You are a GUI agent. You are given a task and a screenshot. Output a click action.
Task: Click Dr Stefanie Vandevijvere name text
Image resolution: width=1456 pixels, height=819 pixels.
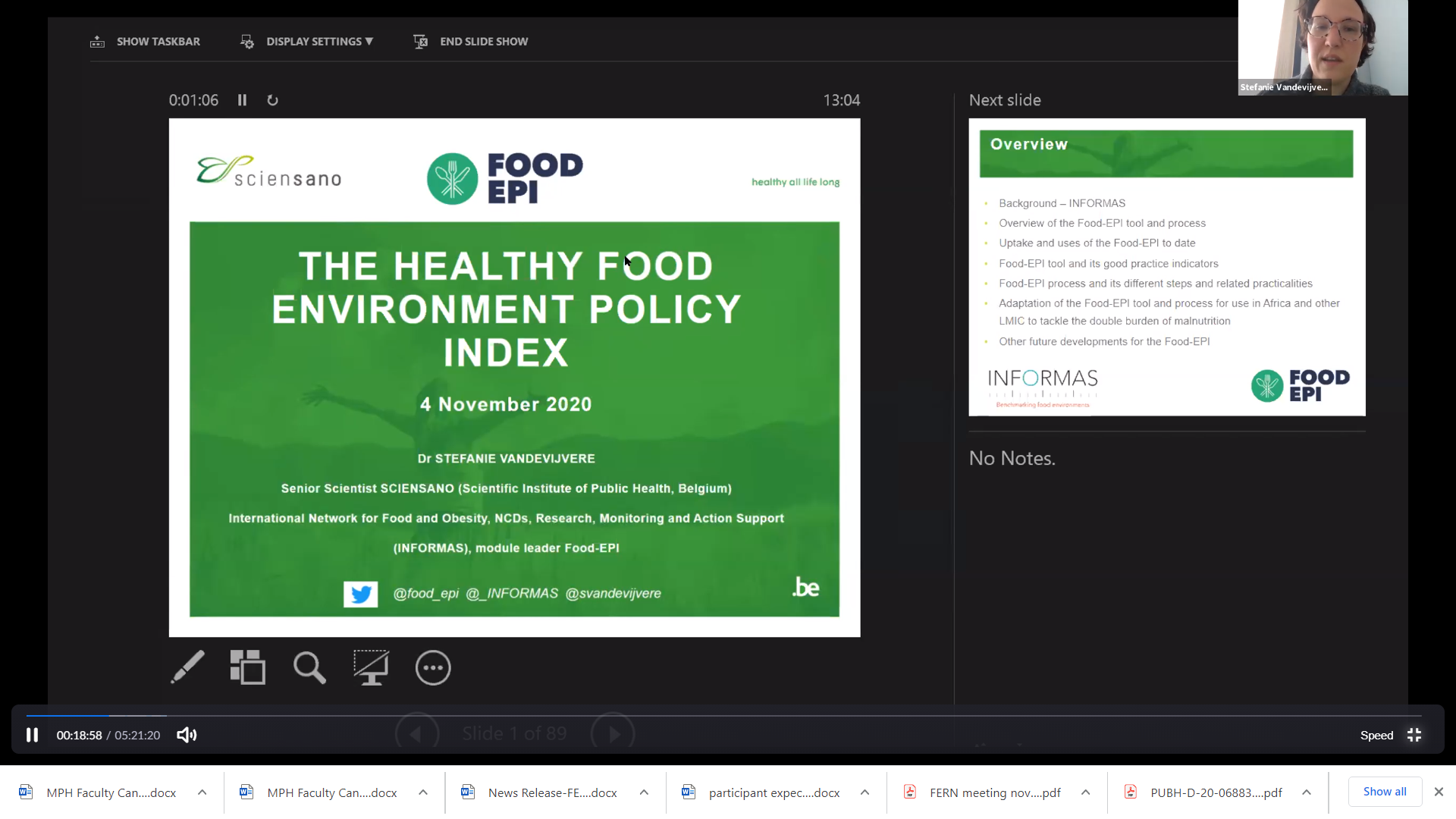[x=506, y=459]
